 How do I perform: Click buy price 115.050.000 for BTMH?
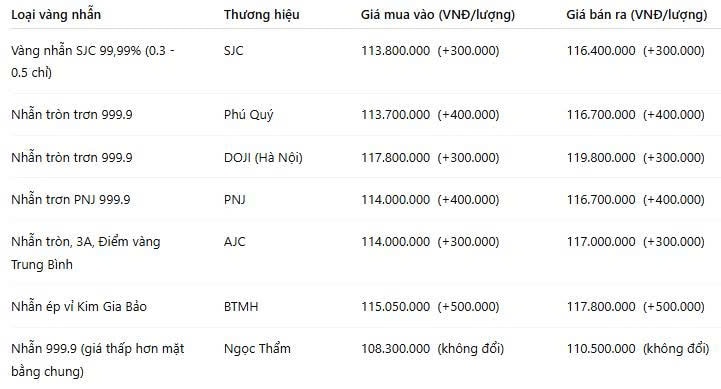tap(395, 307)
